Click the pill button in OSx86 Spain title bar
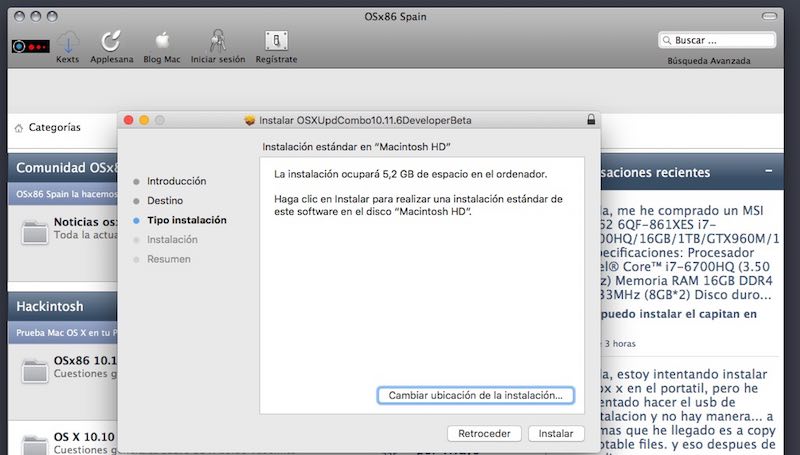800x455 pixels. (x=769, y=16)
